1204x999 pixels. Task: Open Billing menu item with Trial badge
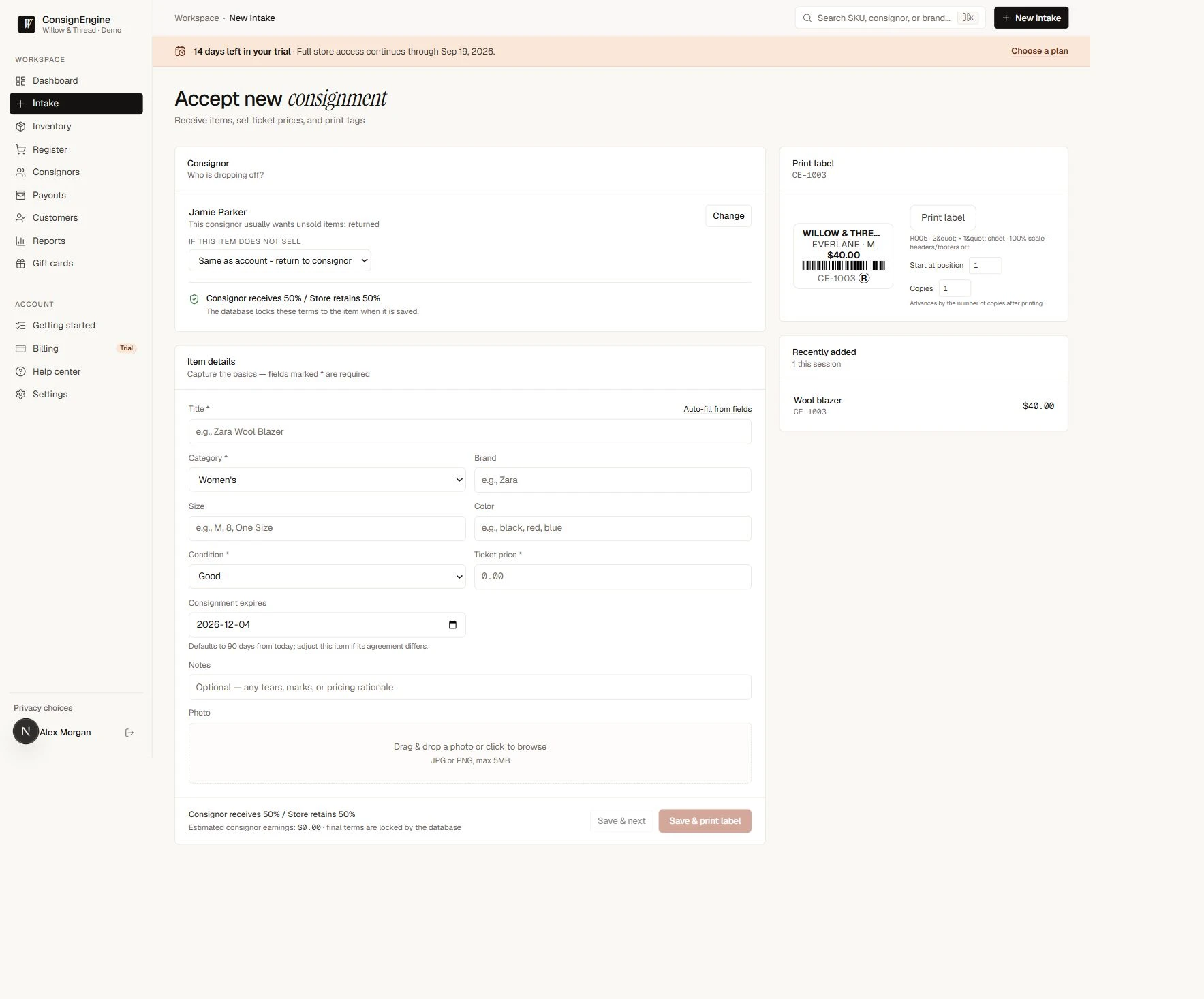point(76,349)
